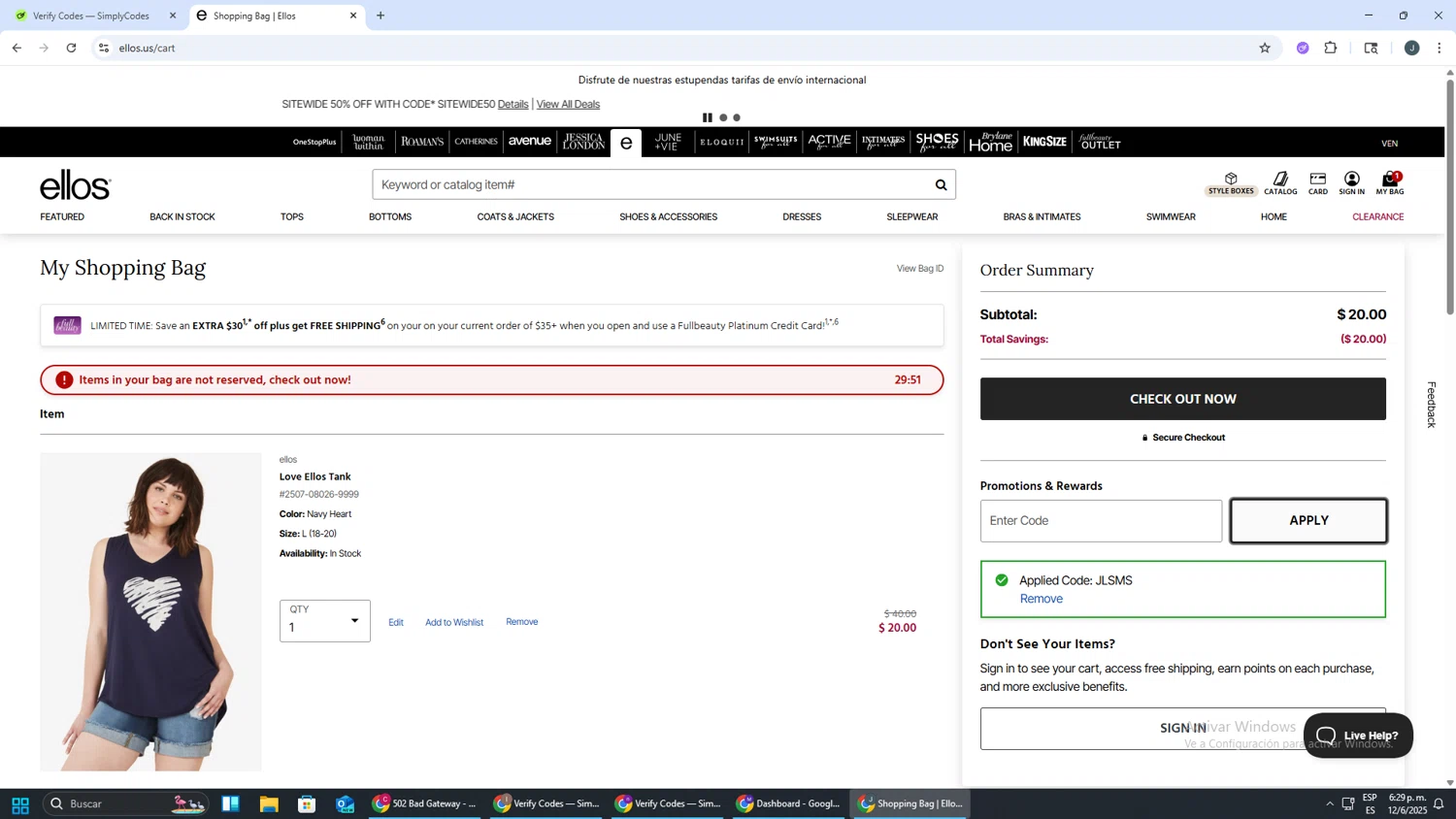Open Roaman's brand logo
This screenshot has height=819, width=1456.
422,142
